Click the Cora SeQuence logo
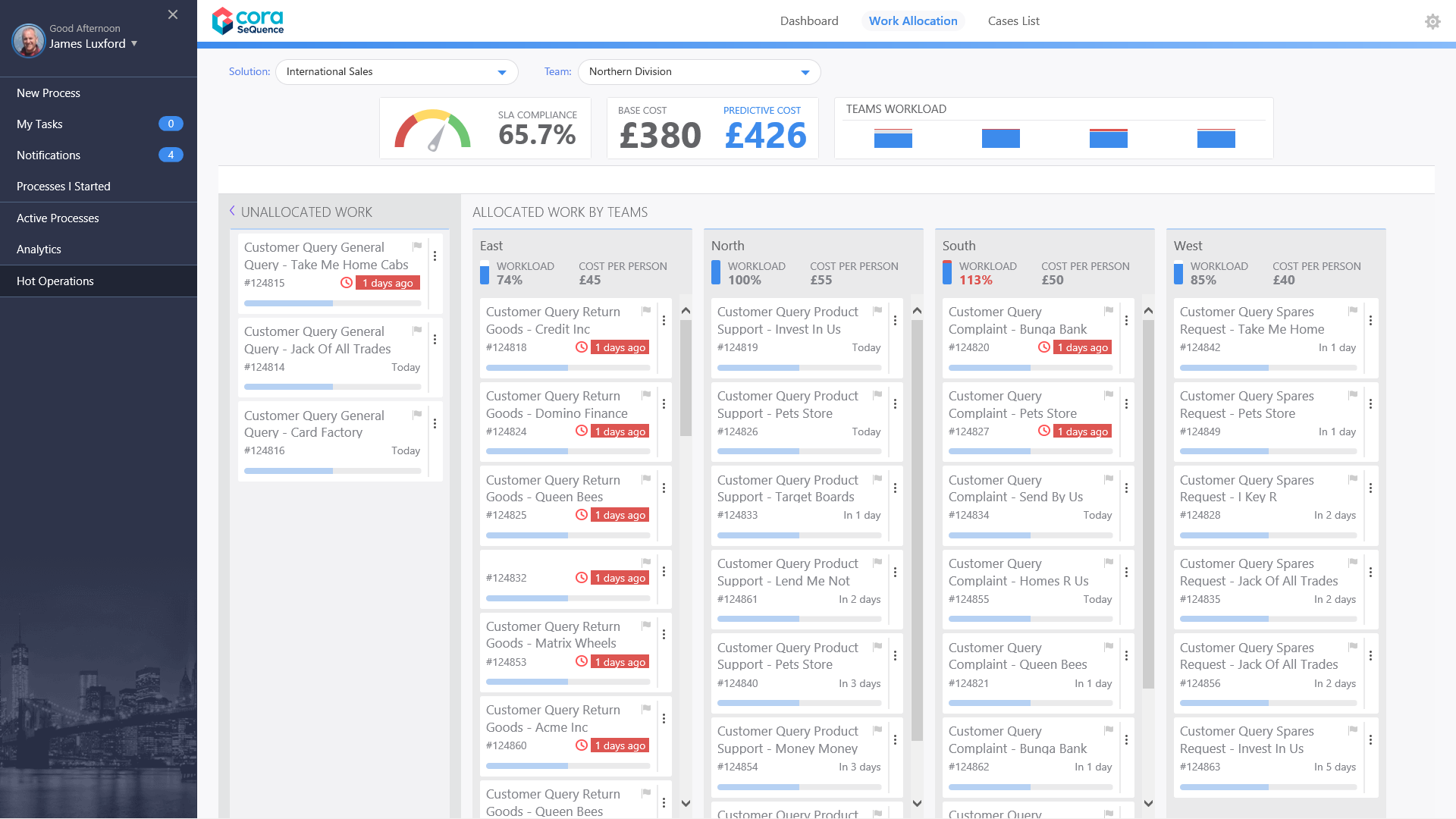The height and width of the screenshot is (819, 1456). 248,21
